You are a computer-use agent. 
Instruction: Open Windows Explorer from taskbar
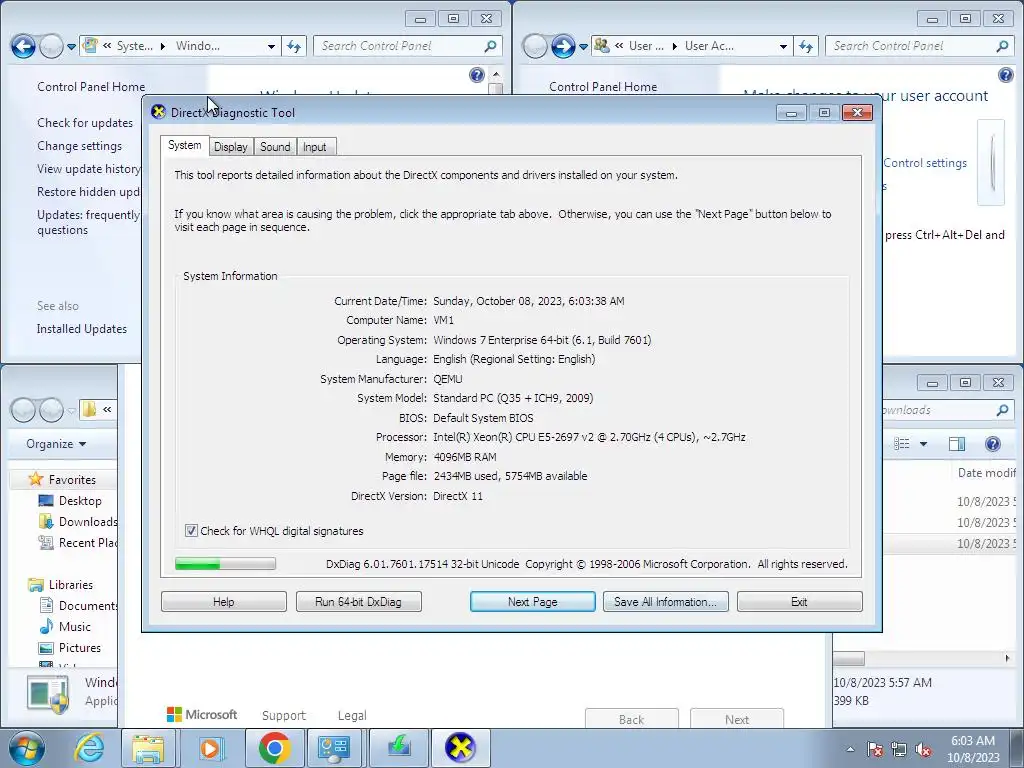point(148,748)
